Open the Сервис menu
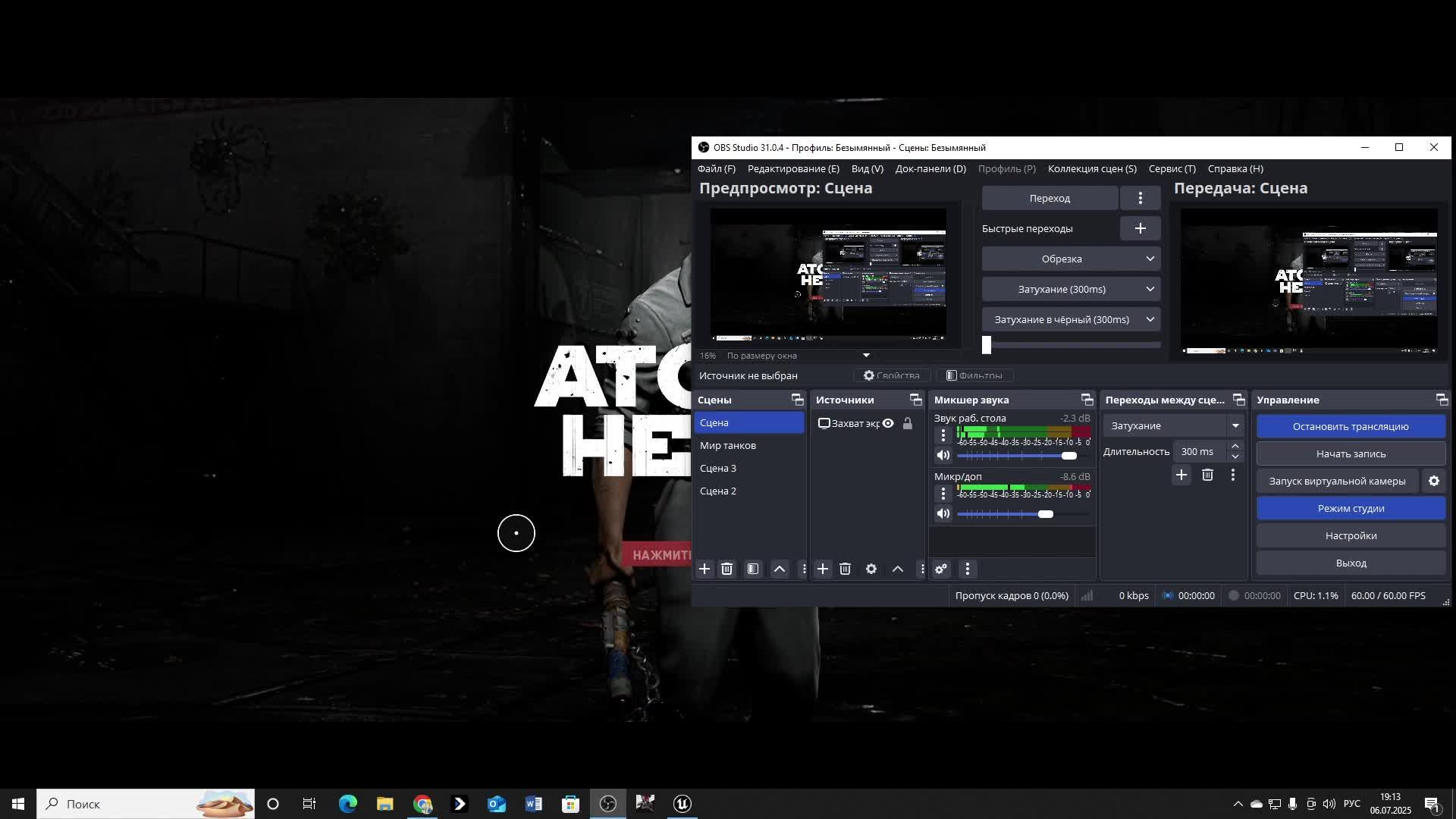Viewport: 1456px width, 819px height. point(1172,168)
